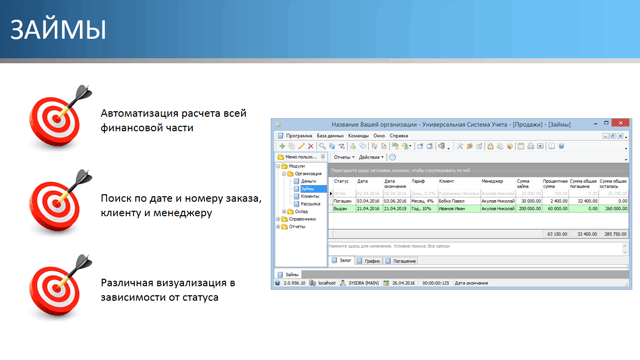Click the pencil Edit record toolbar icon
Screen dimensions: 640x360
(x=301, y=146)
